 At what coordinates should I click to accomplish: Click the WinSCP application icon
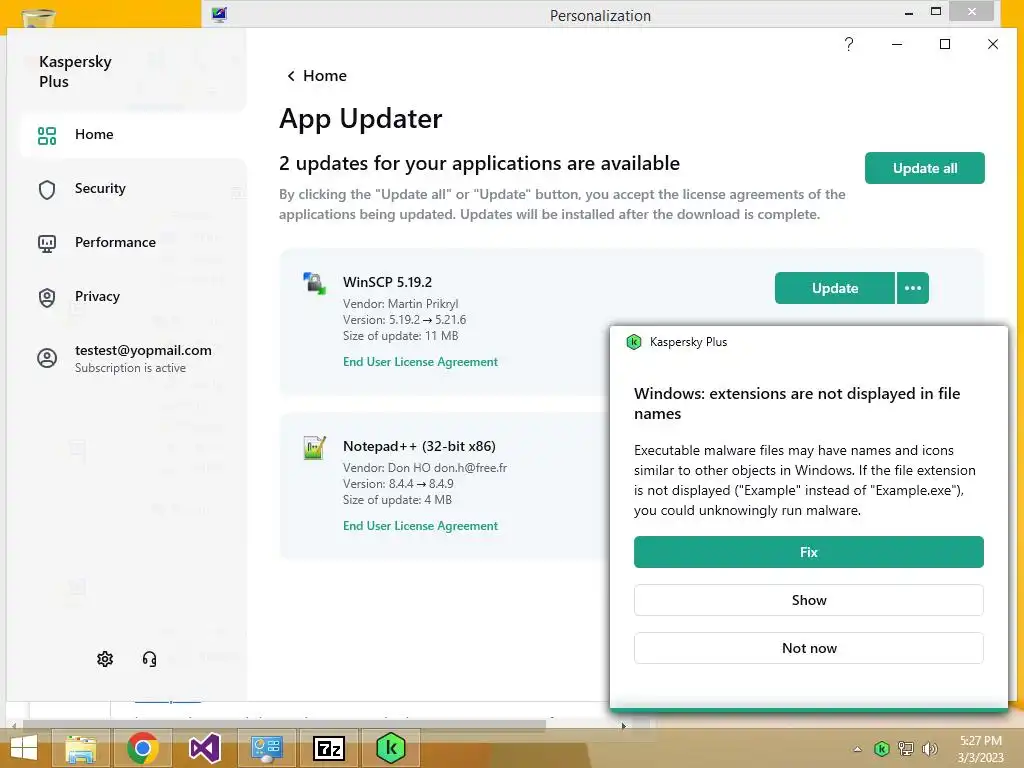[x=315, y=283]
